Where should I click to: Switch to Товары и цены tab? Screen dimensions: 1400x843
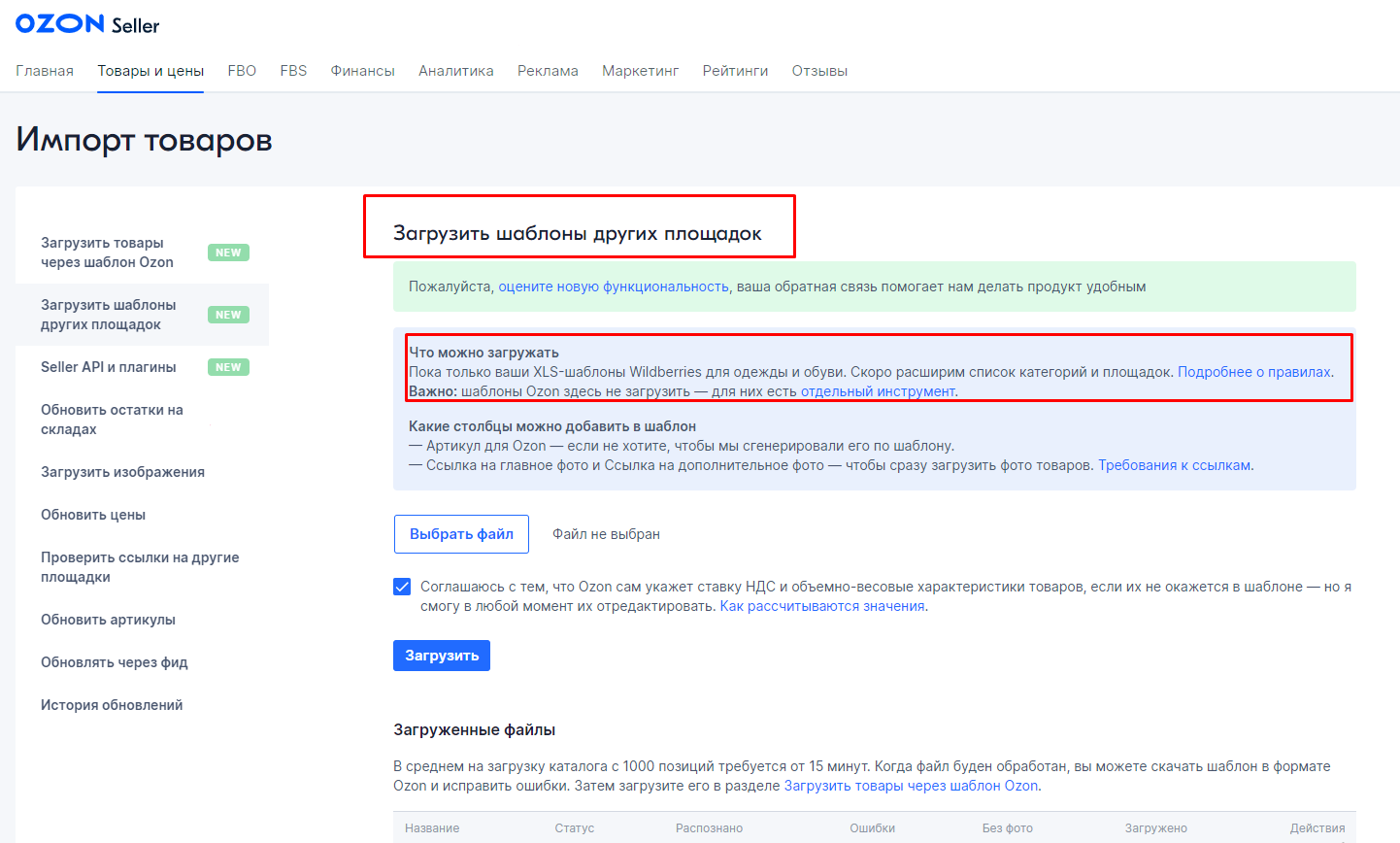[150, 71]
